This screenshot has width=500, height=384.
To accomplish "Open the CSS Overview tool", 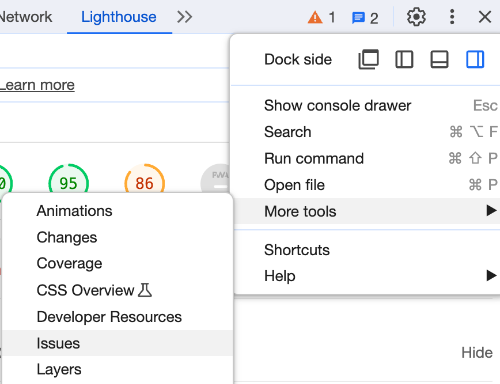I will (x=117, y=290).
